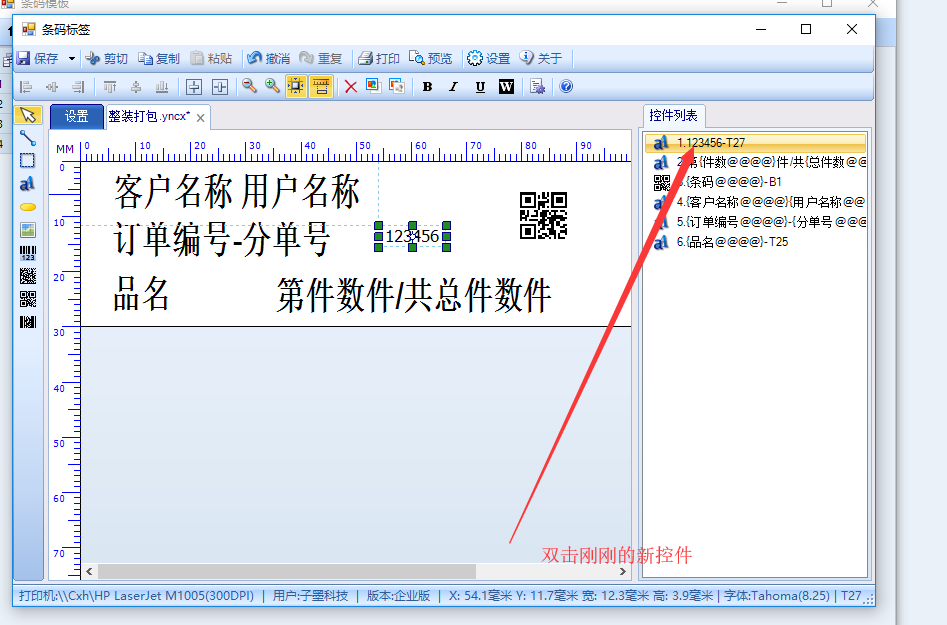Select the rectangle shape tool

[x=28, y=160]
